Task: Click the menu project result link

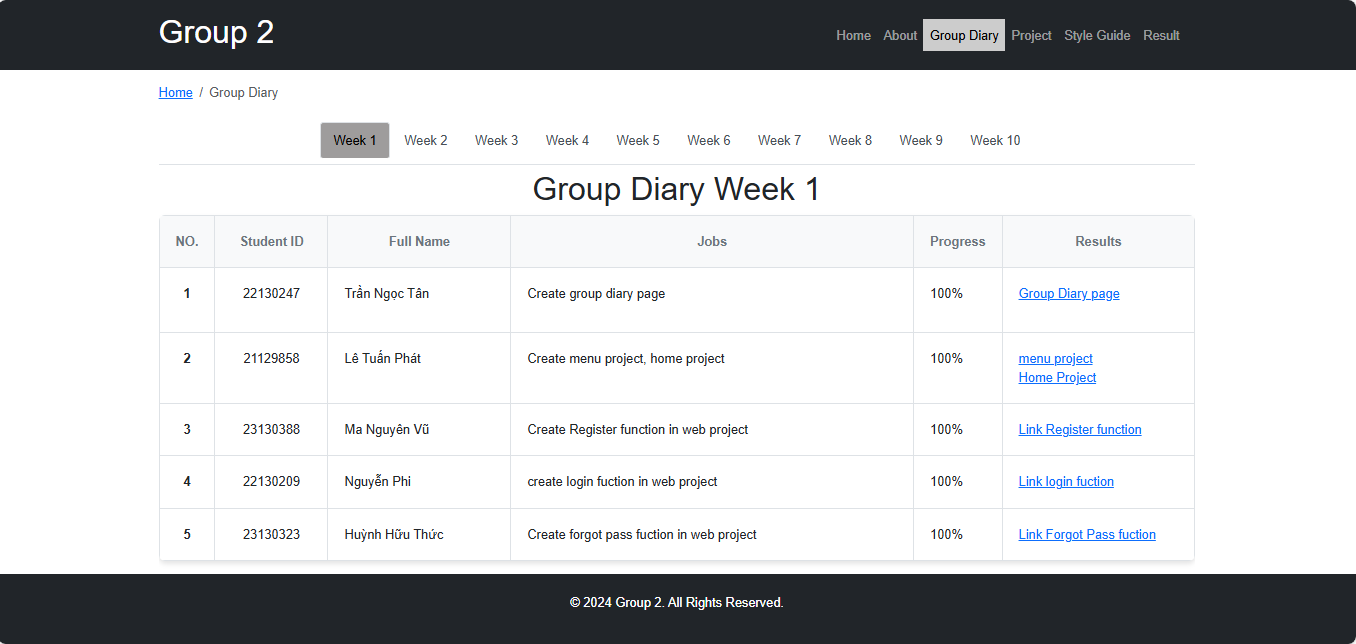Action: (1055, 359)
